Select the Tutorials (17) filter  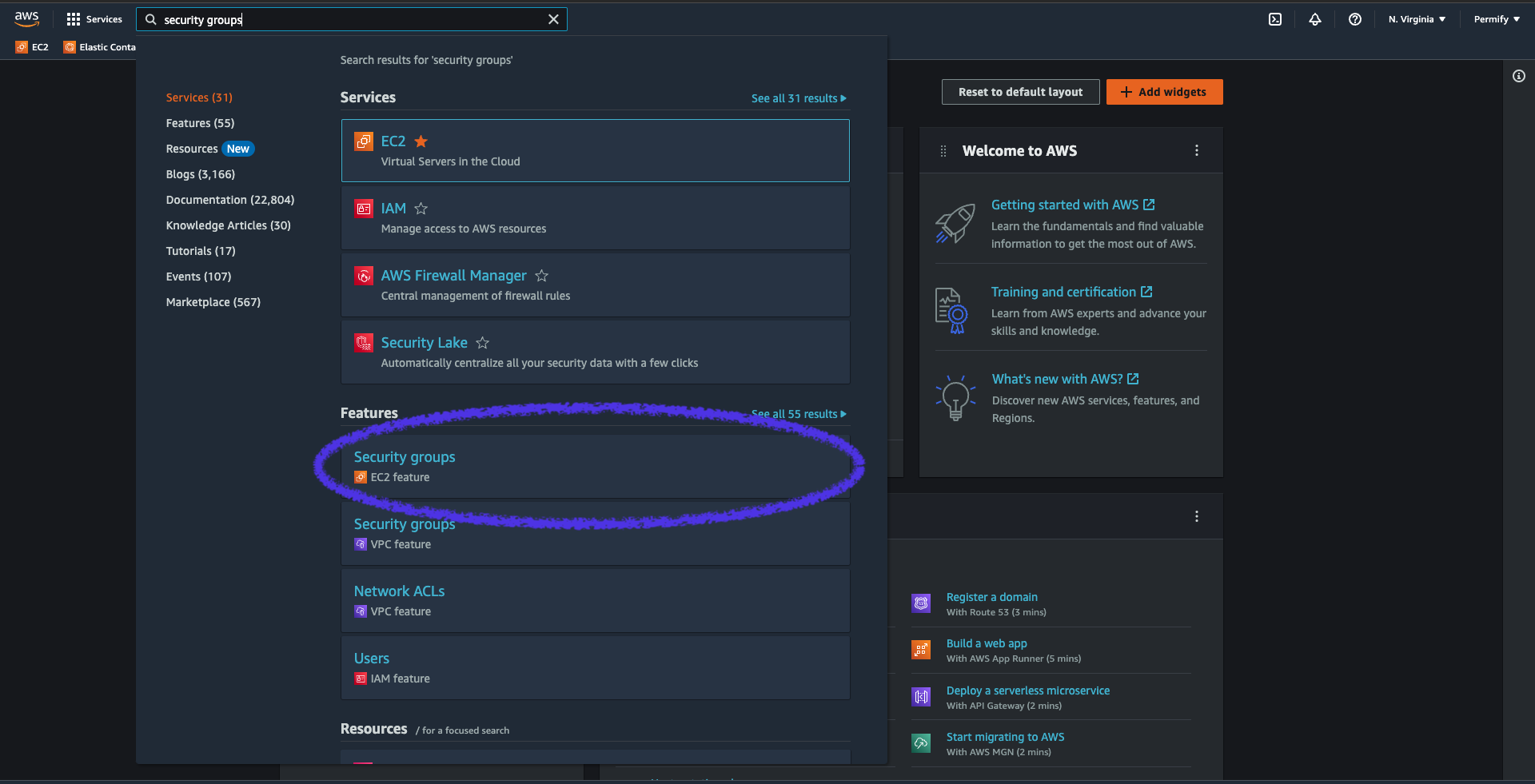[201, 251]
